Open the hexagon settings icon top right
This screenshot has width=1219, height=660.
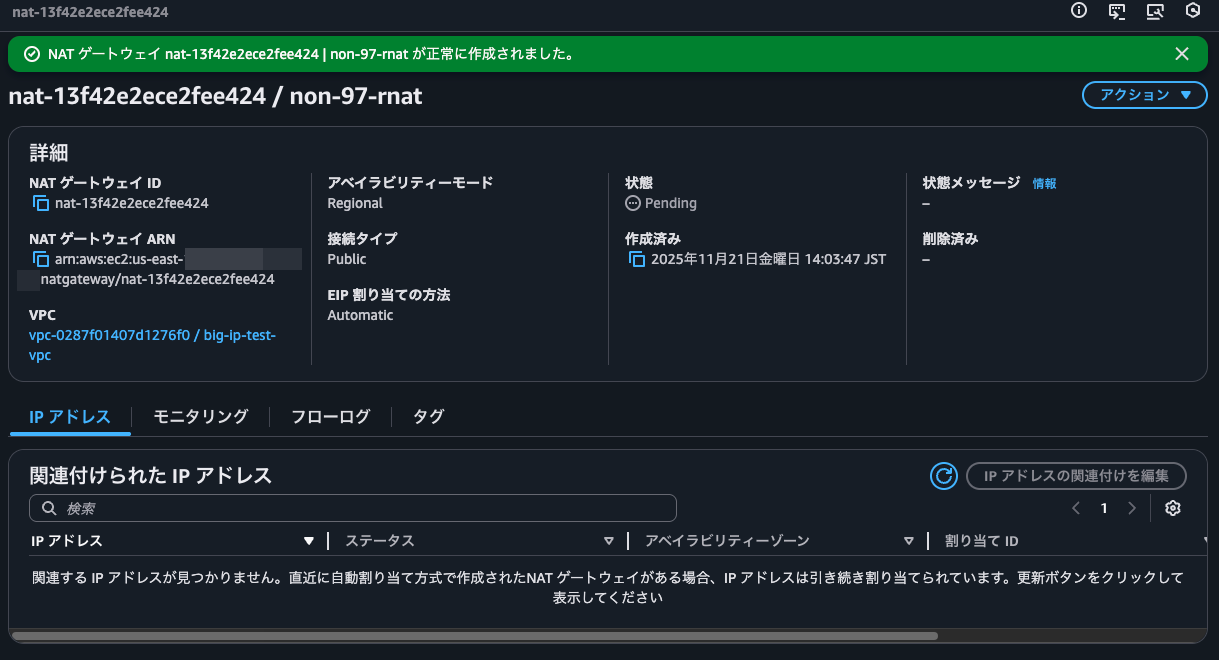[1193, 11]
